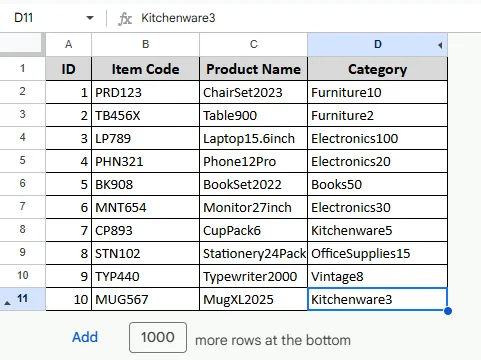This screenshot has height=360, width=481.
Task: Select cell Furniture10
Action: click(x=378, y=92)
